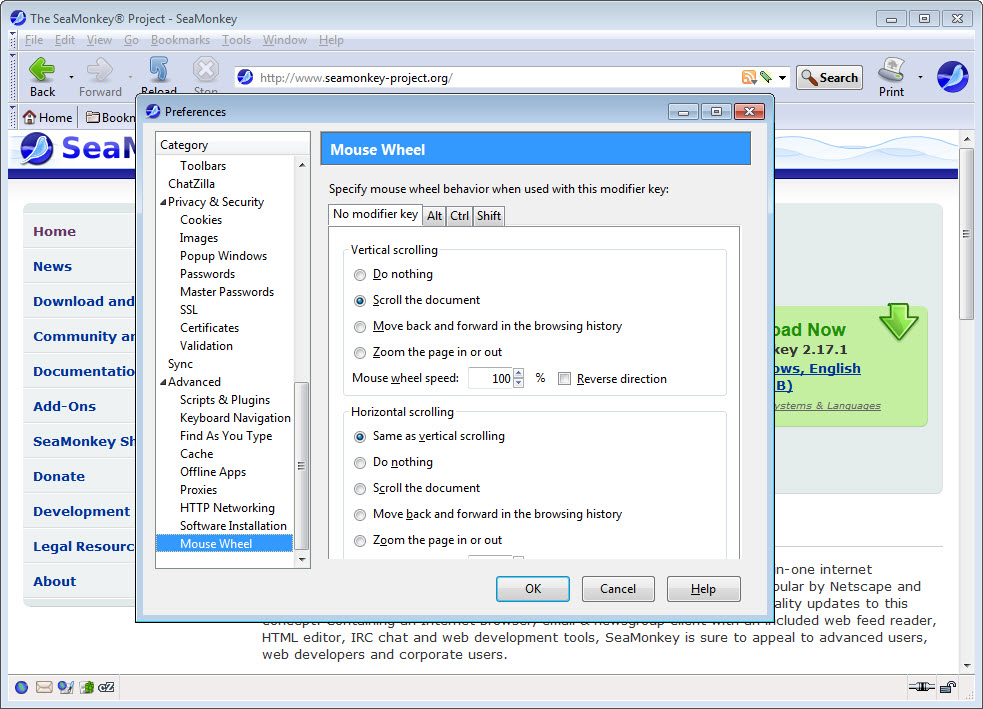Click the mouse wheel speed field
Screen dimensions: 983x709
(x=490, y=379)
